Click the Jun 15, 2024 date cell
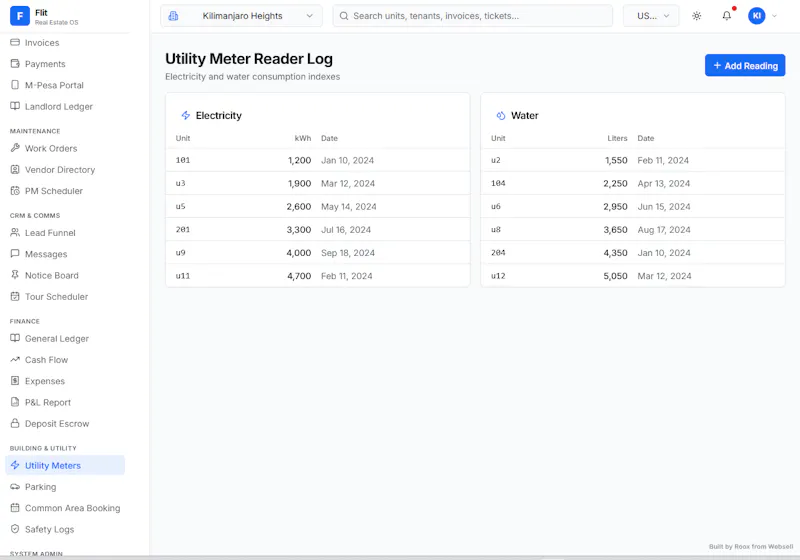The width and height of the screenshot is (800, 560). click(x=664, y=206)
